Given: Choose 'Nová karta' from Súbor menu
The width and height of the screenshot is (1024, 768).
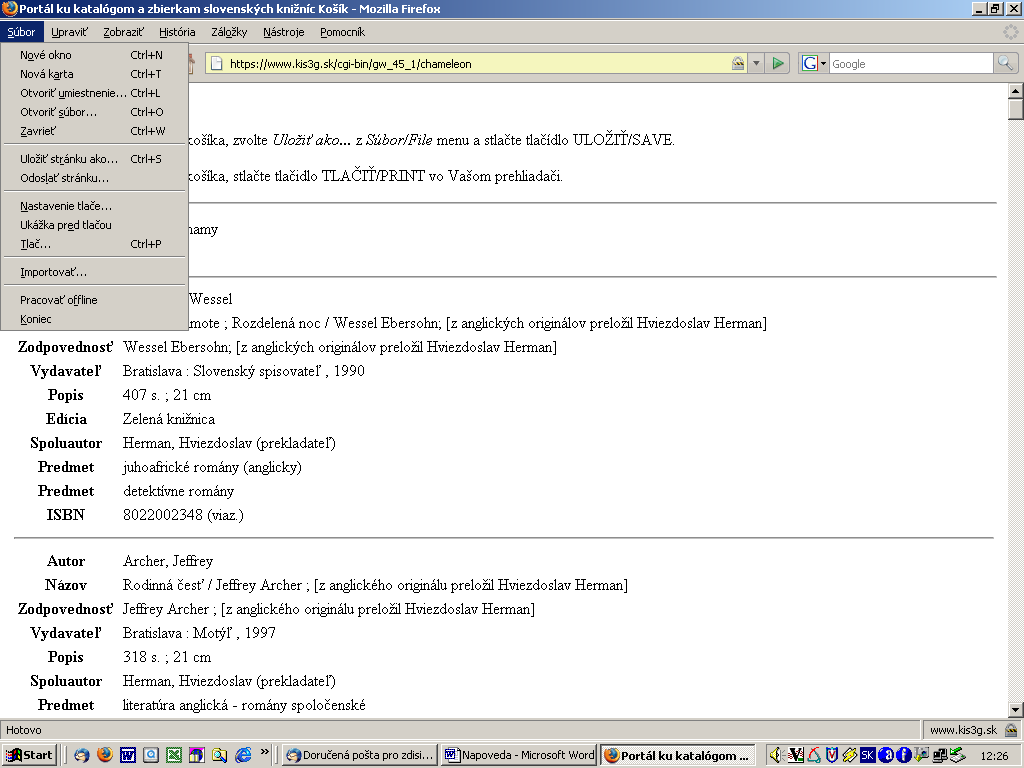Looking at the screenshot, I should tap(47, 74).
